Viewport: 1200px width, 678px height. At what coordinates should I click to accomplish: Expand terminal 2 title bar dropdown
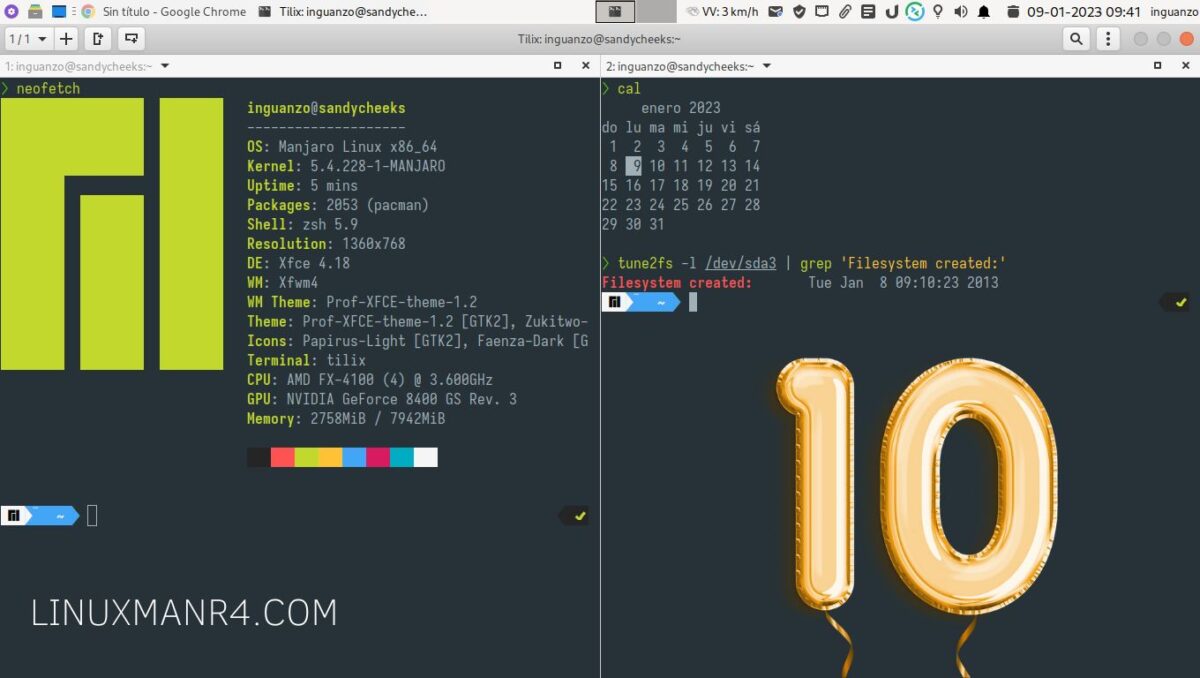pos(766,65)
